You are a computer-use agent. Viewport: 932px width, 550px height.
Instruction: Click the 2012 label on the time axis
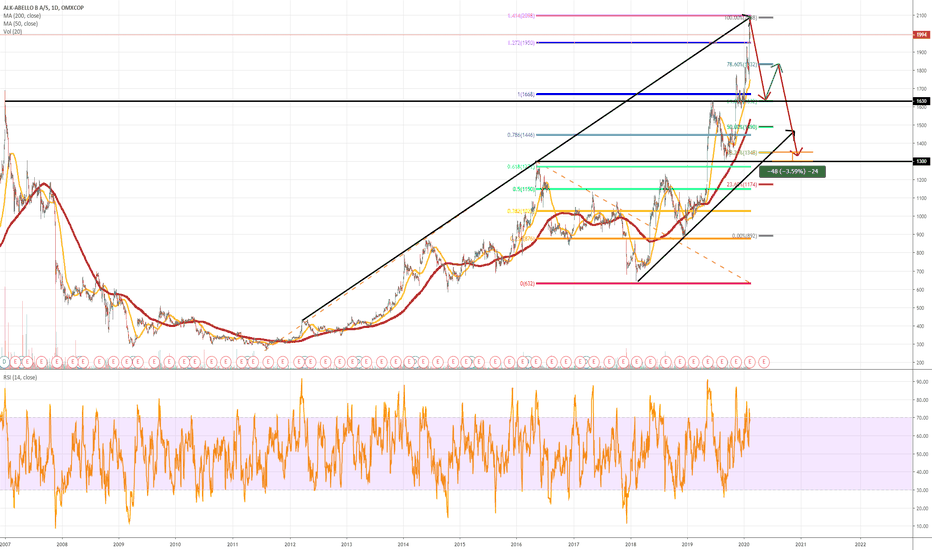tap(290, 544)
